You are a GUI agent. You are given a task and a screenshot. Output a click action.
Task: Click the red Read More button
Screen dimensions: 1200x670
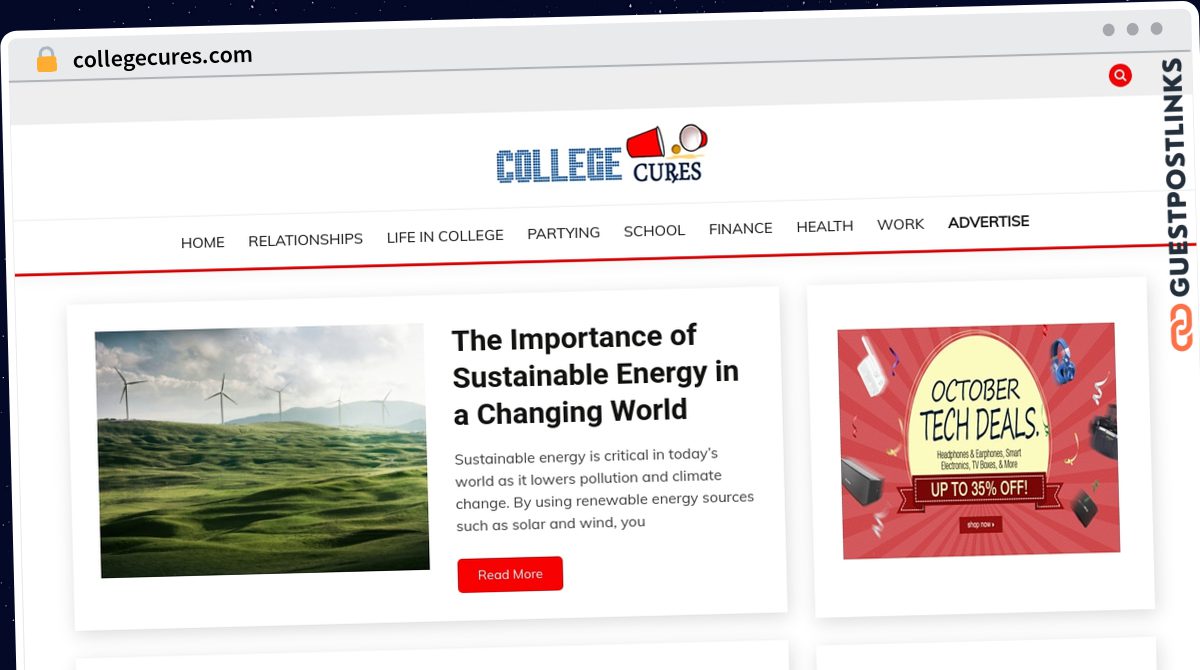click(x=510, y=574)
